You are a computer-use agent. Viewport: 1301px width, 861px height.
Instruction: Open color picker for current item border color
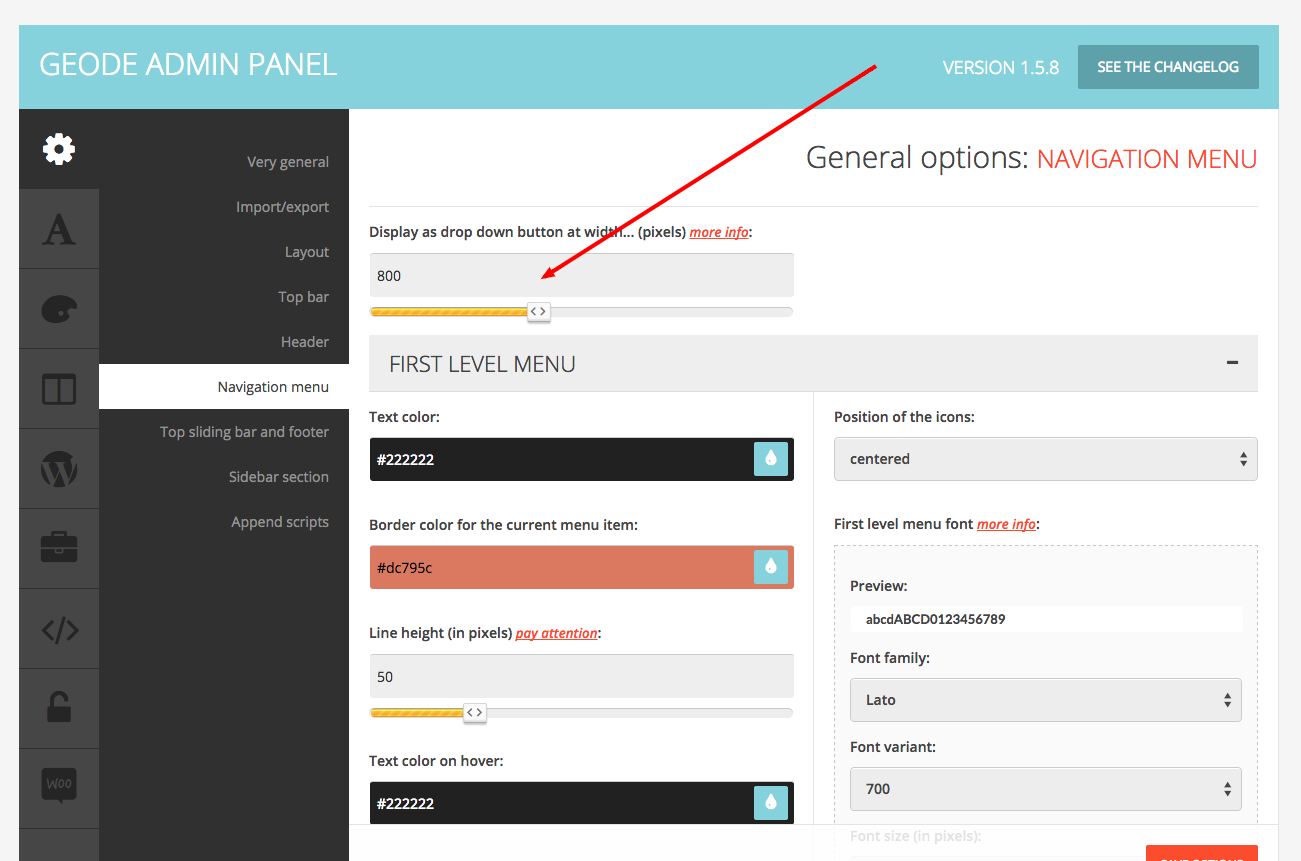(x=771, y=567)
